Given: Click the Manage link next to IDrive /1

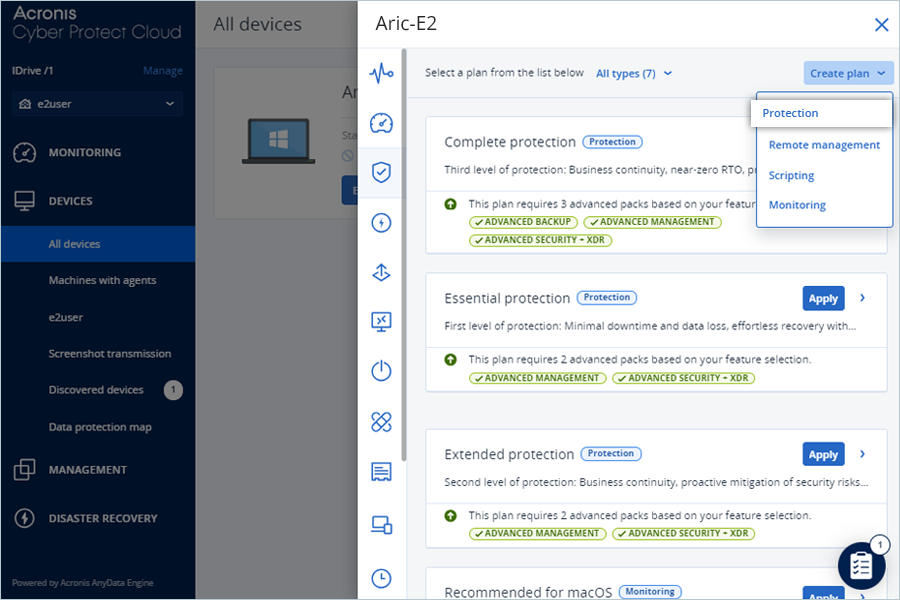Looking at the screenshot, I should click(162, 71).
